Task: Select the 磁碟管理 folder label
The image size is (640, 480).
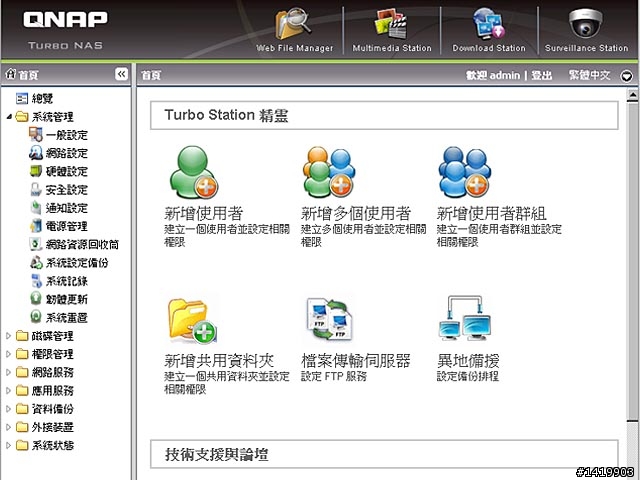Action: 53,336
